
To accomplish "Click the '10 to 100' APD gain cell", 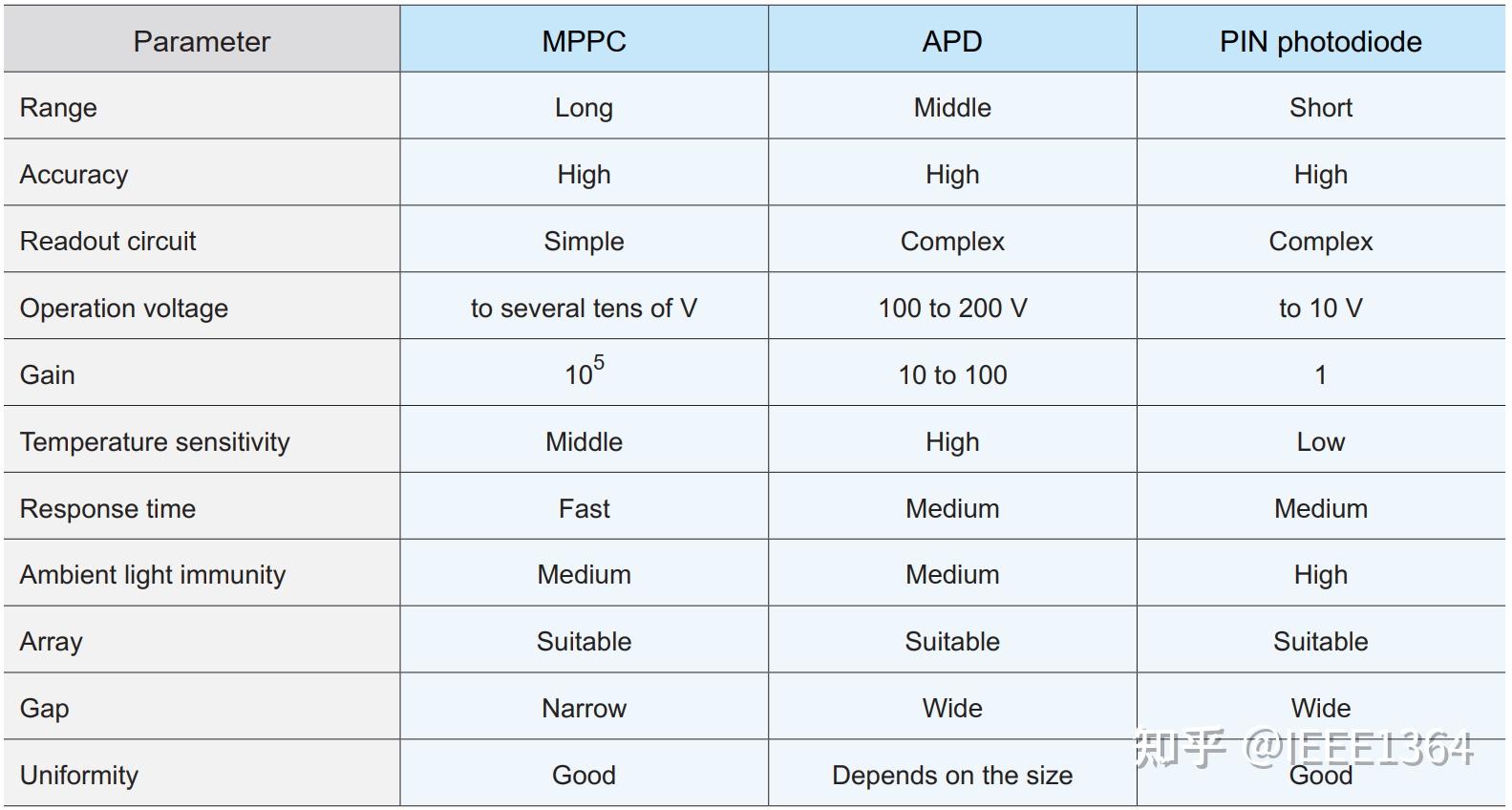I will point(952,374).
